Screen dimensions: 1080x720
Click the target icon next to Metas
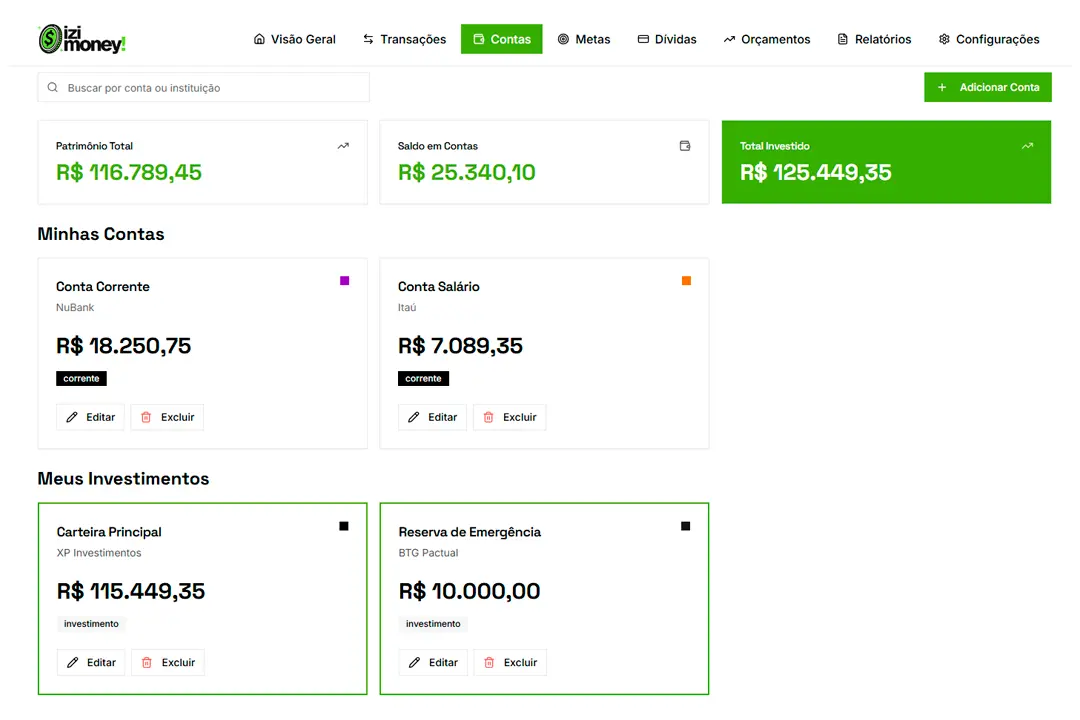pos(562,39)
